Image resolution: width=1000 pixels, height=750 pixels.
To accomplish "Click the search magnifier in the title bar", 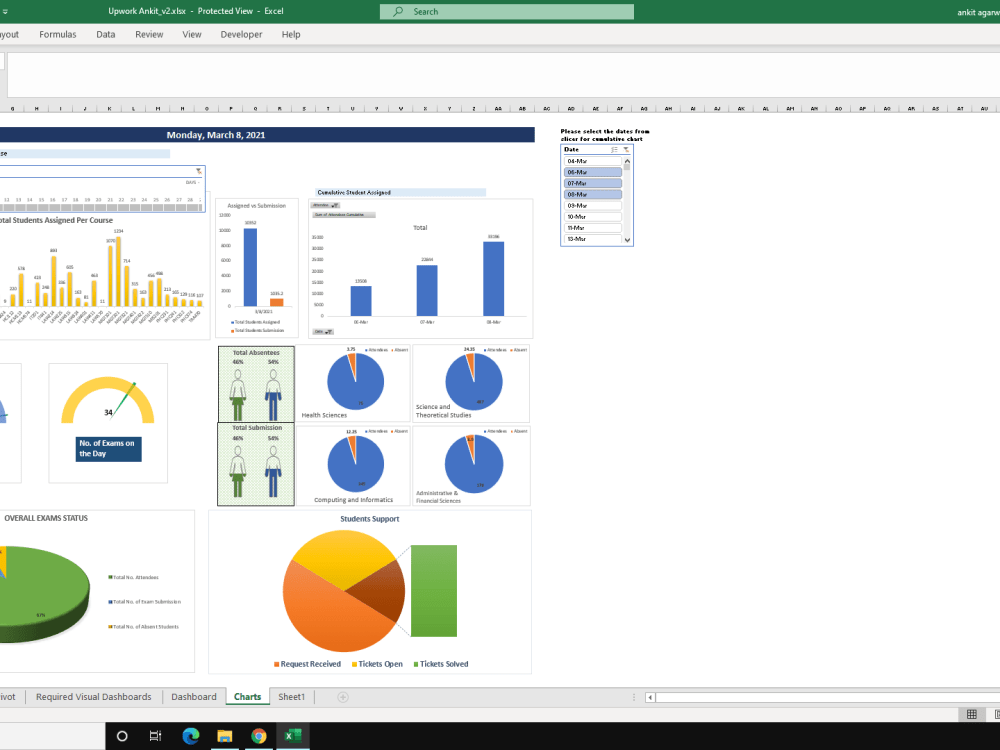I will tap(398, 12).
